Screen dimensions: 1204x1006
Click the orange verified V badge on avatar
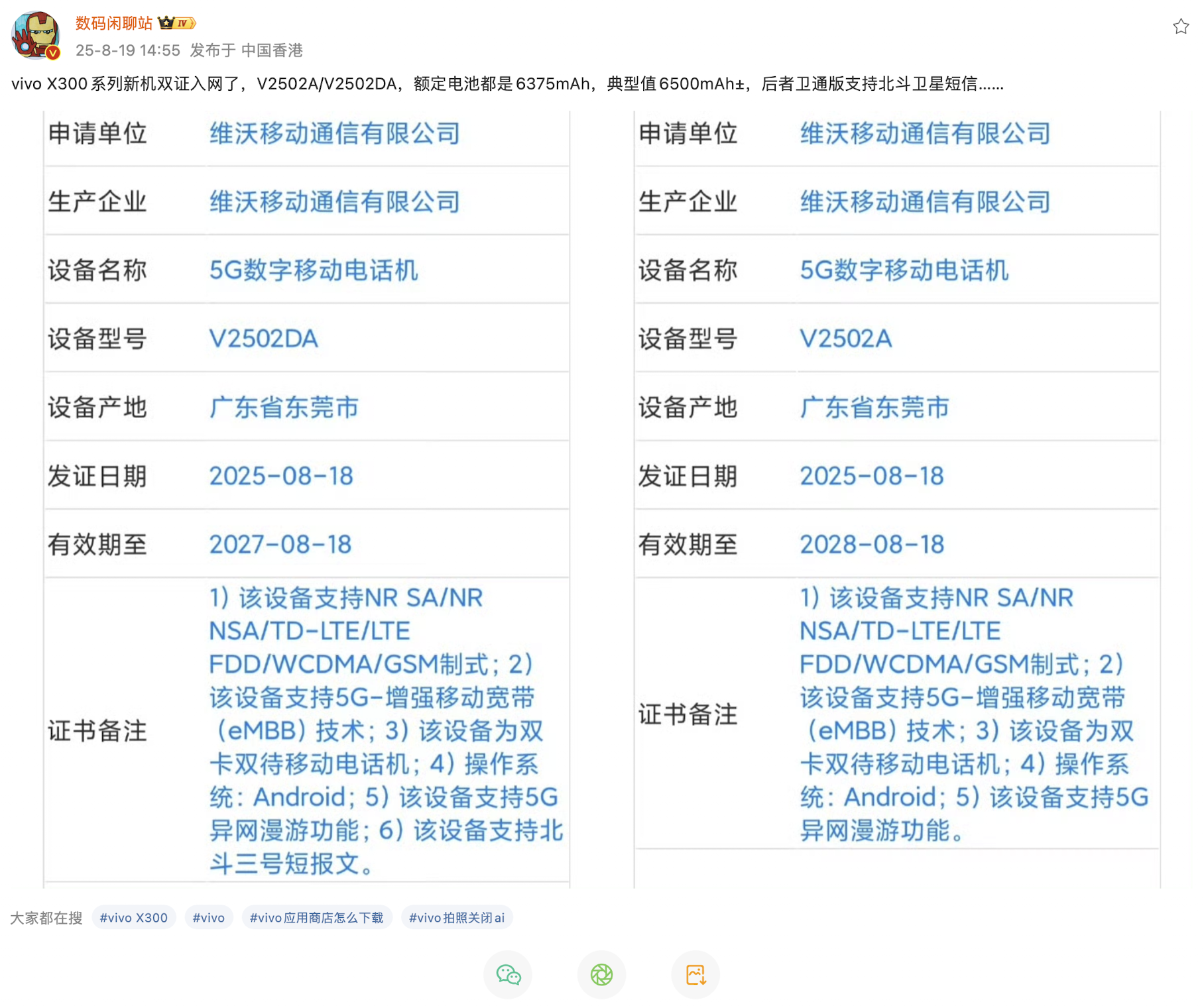pos(53,52)
